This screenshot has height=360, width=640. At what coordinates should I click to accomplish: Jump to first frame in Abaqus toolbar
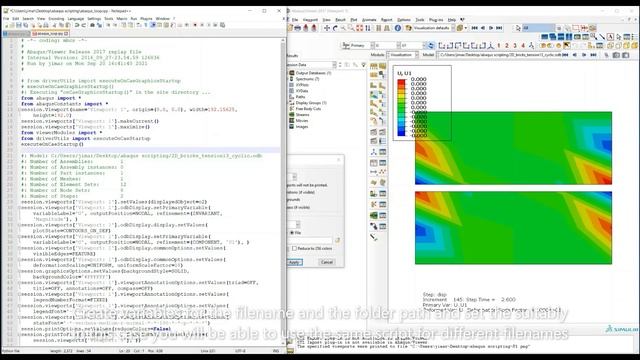pyautogui.click(x=474, y=28)
